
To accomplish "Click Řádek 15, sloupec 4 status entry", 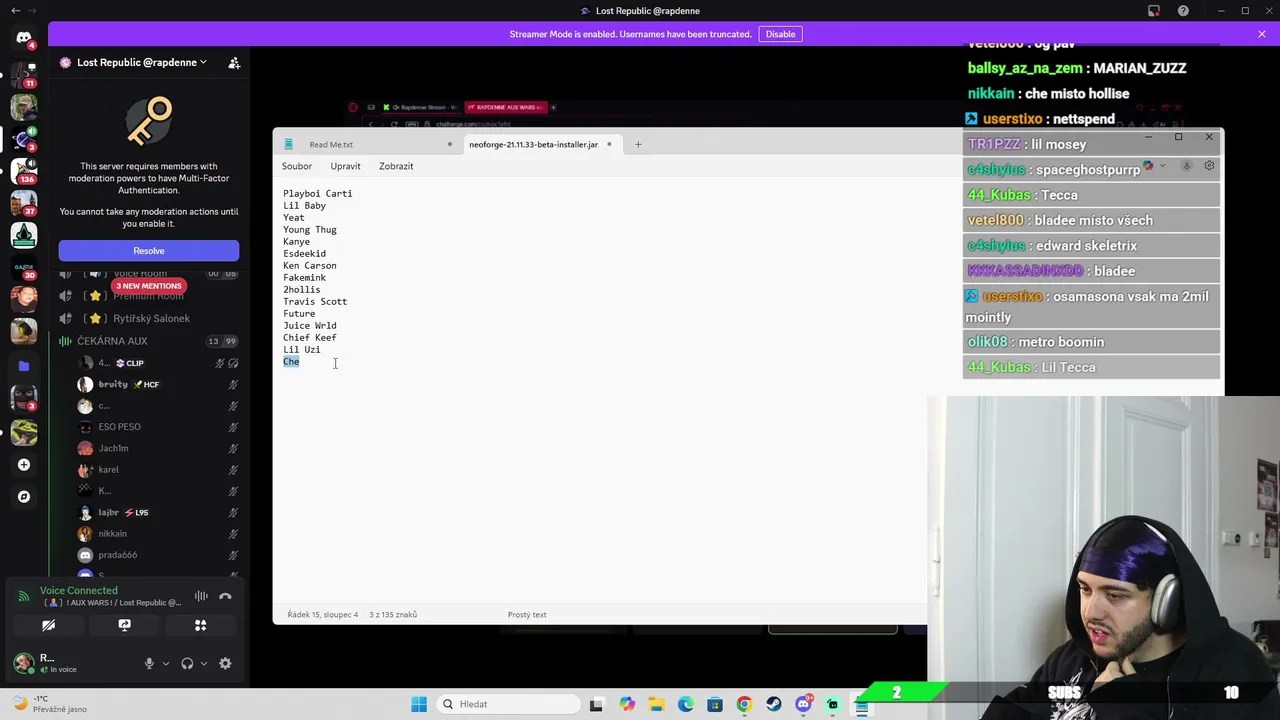I will pyautogui.click(x=323, y=615).
